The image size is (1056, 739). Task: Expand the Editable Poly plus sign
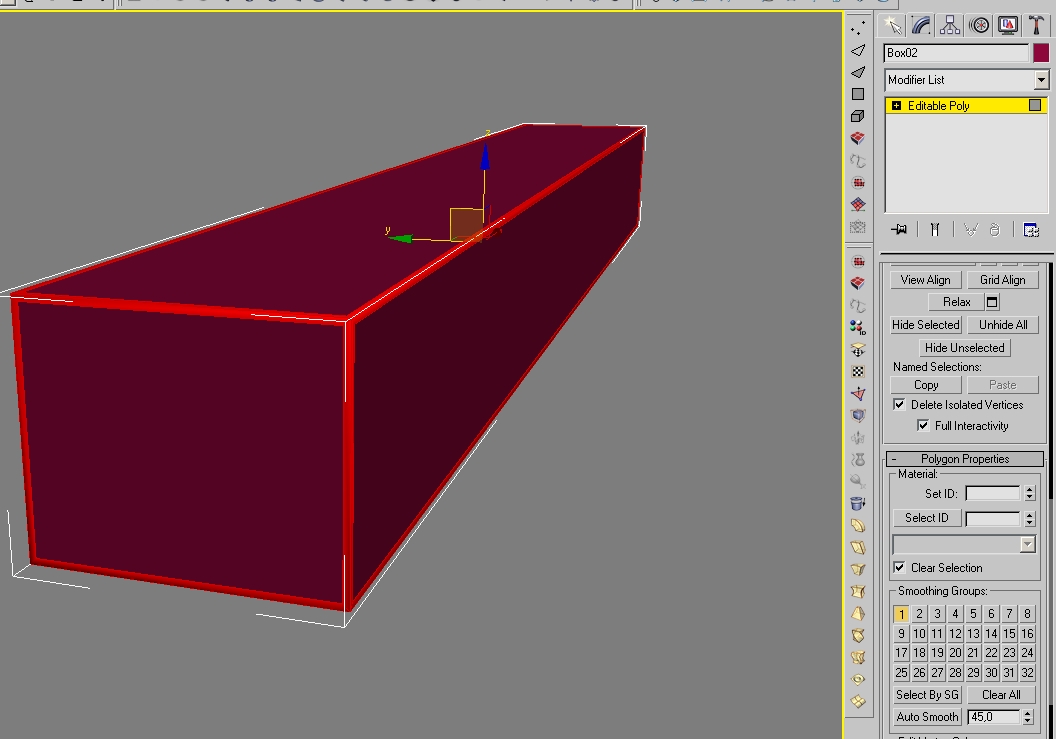(896, 106)
